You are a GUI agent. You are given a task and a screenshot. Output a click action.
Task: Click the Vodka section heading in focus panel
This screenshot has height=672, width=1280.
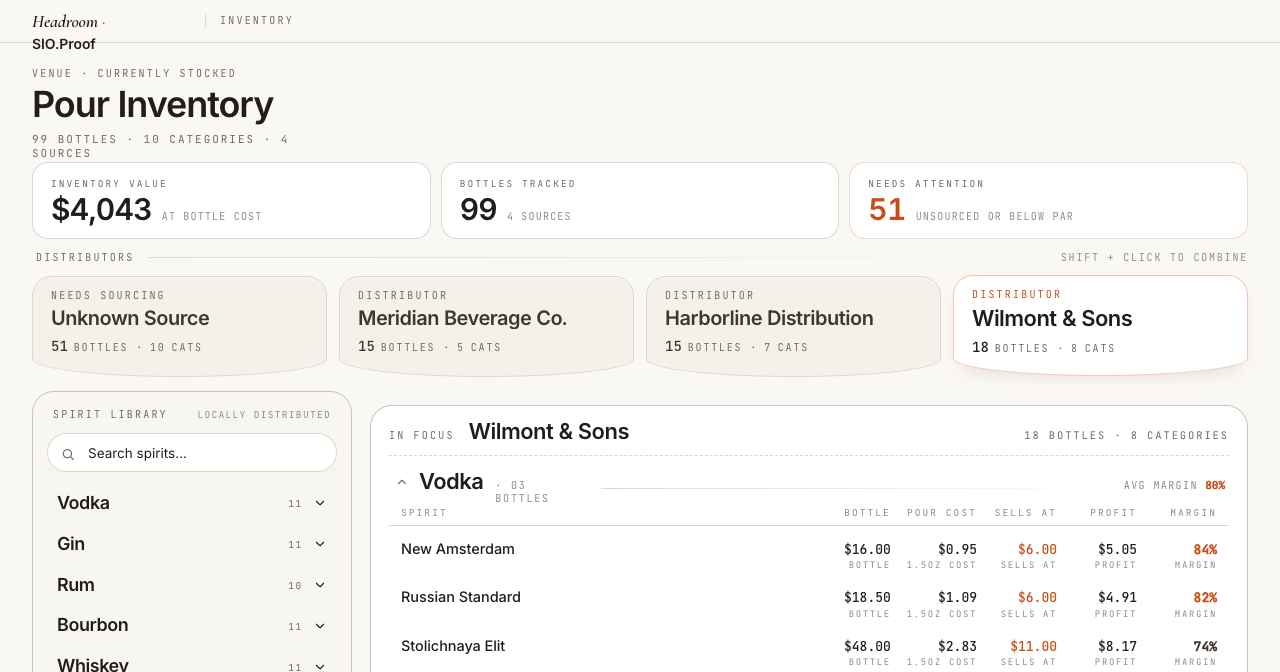[x=451, y=482]
